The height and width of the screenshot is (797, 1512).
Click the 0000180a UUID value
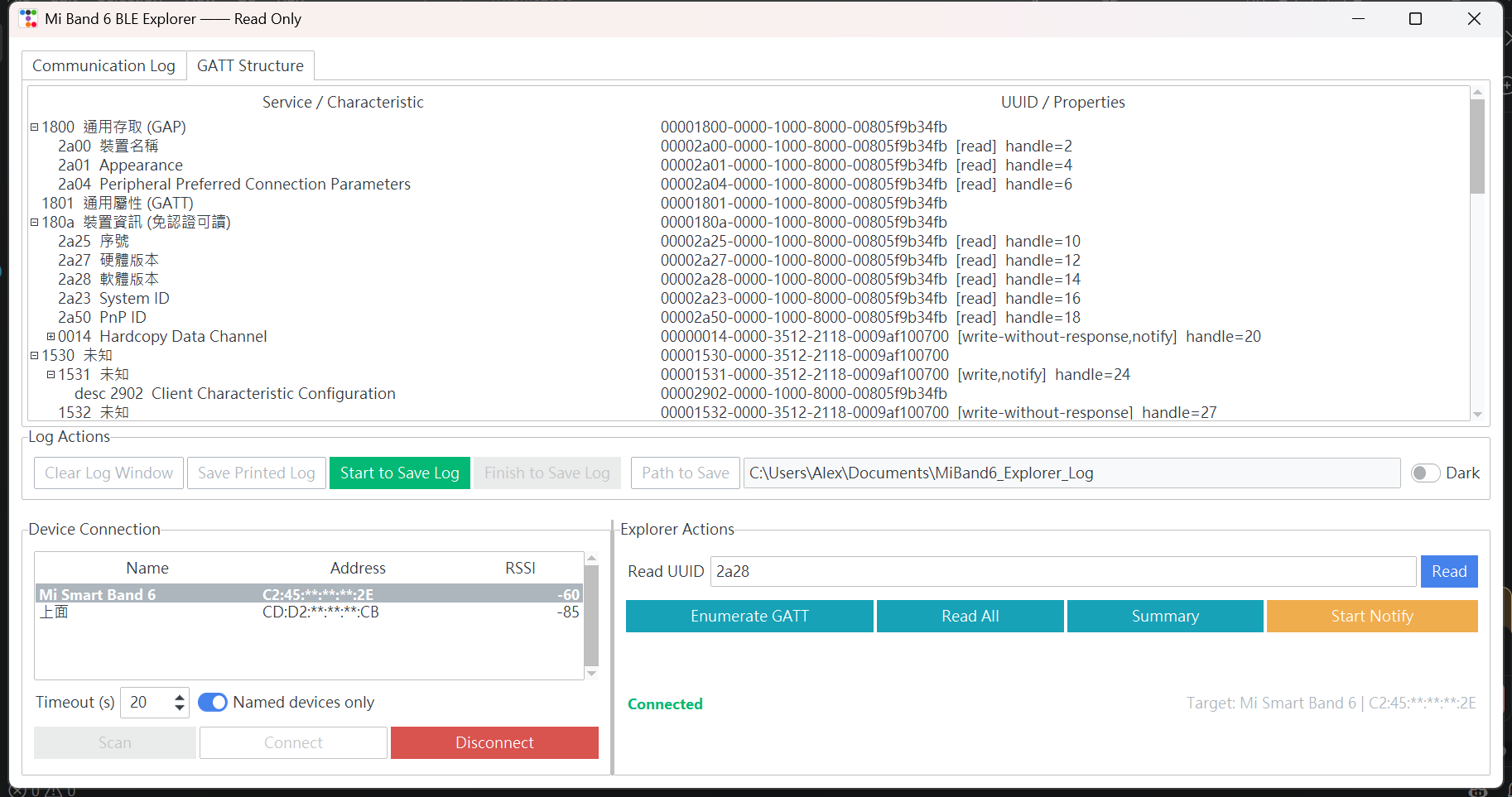[804, 222]
